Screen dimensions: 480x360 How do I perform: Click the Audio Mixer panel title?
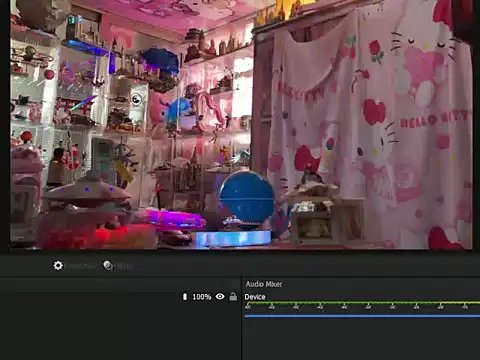(x=264, y=284)
